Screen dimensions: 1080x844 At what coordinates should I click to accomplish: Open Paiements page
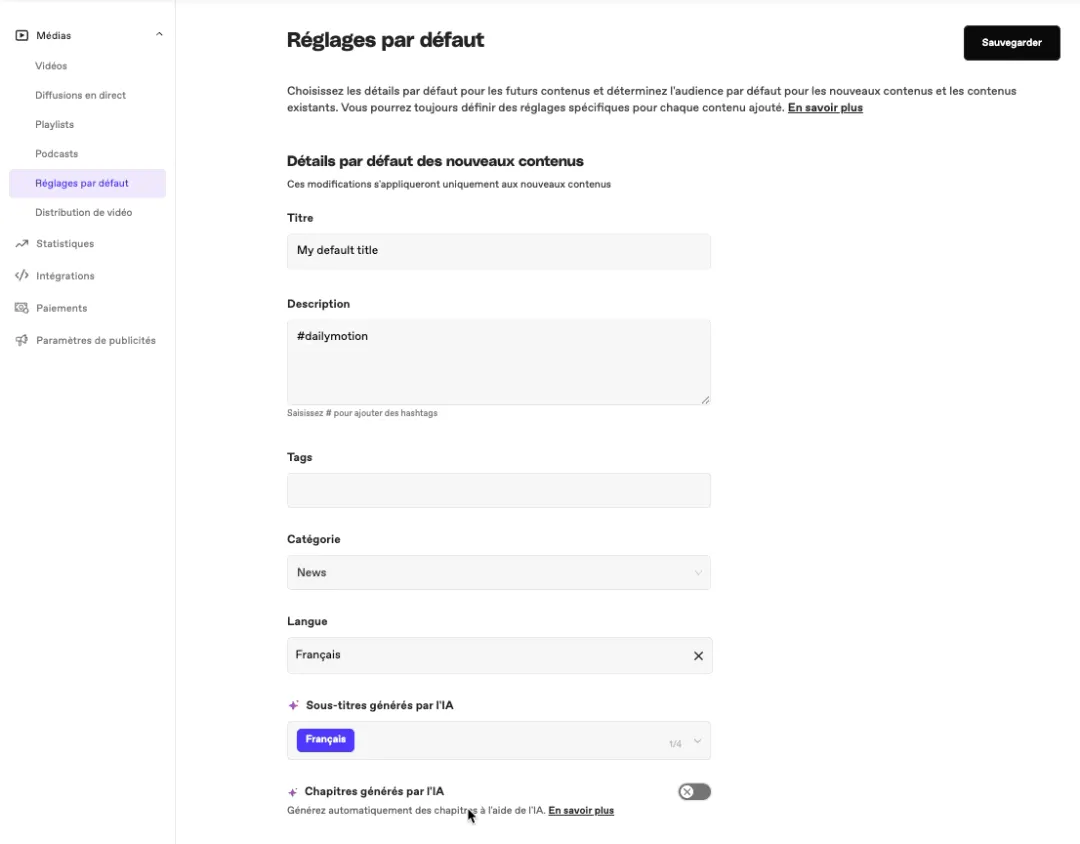[61, 308]
